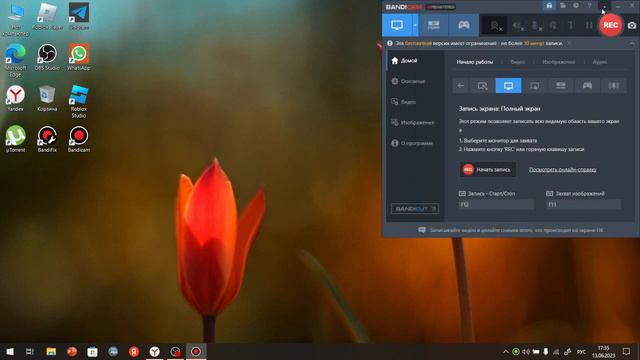Viewport: 640px width, 360px height.
Task: Open File Explorer from the taskbar
Action: [x=51, y=351]
